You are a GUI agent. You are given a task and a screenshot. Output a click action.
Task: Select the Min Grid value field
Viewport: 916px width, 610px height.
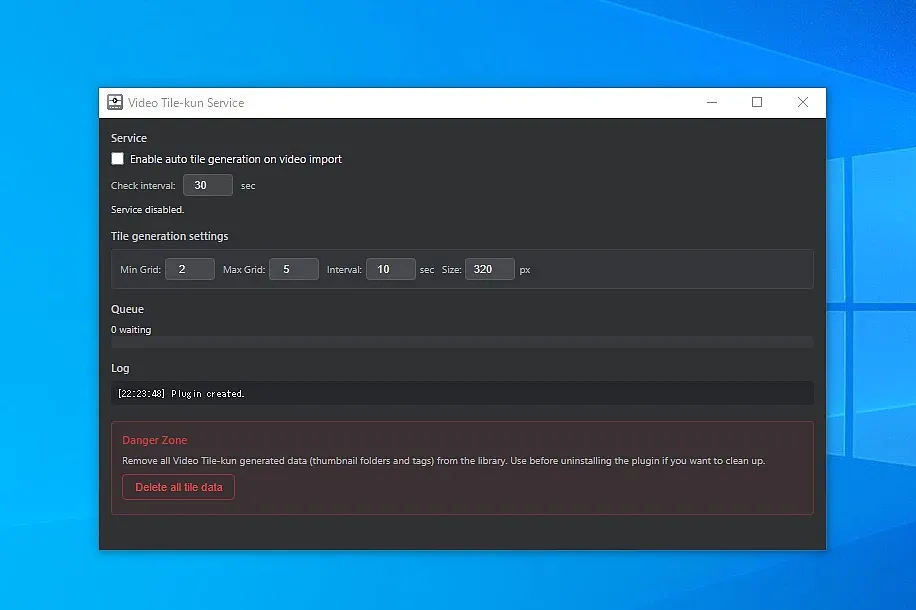190,269
